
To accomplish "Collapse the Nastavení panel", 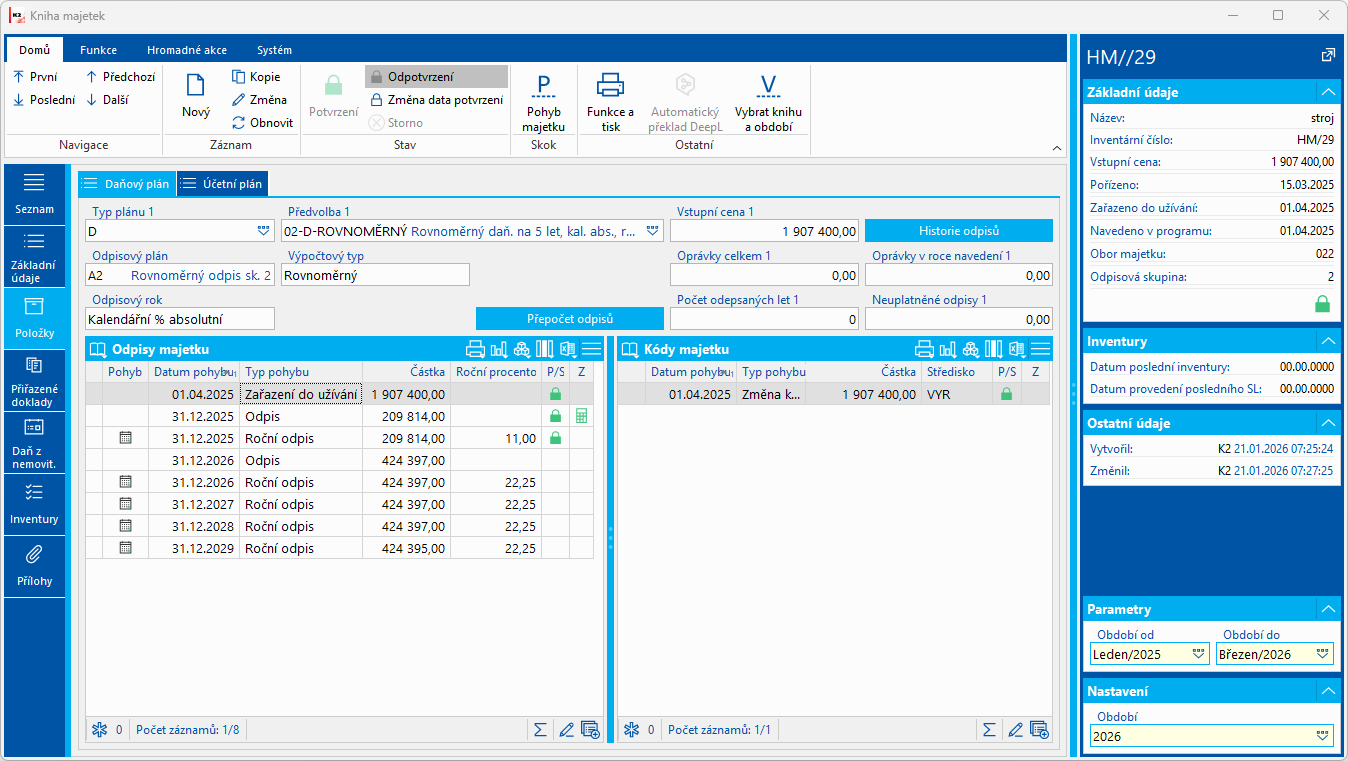I will click(x=1327, y=691).
